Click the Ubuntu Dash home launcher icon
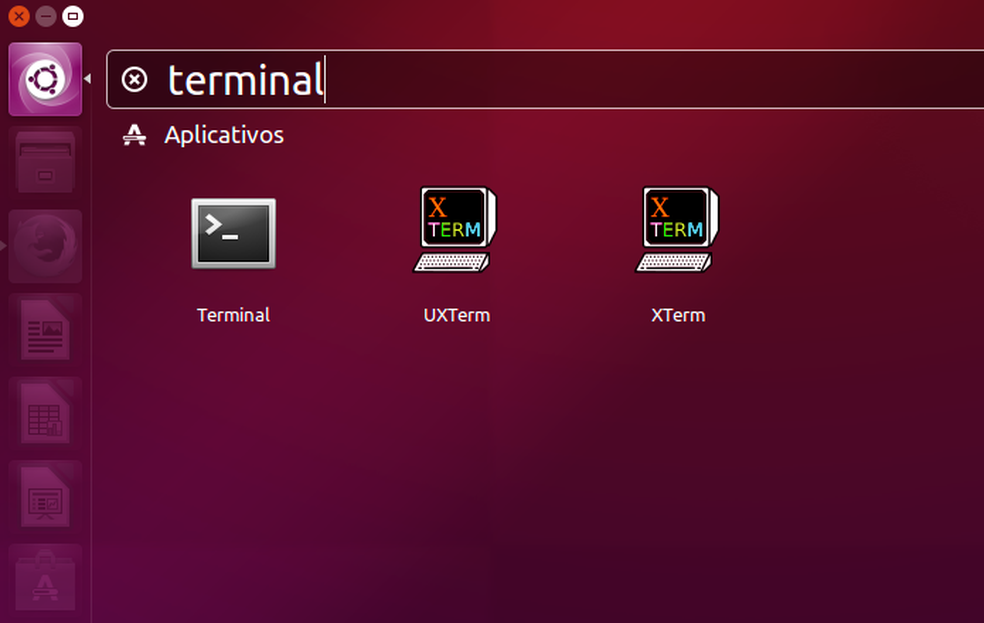Image resolution: width=984 pixels, height=623 pixels. click(x=45, y=79)
